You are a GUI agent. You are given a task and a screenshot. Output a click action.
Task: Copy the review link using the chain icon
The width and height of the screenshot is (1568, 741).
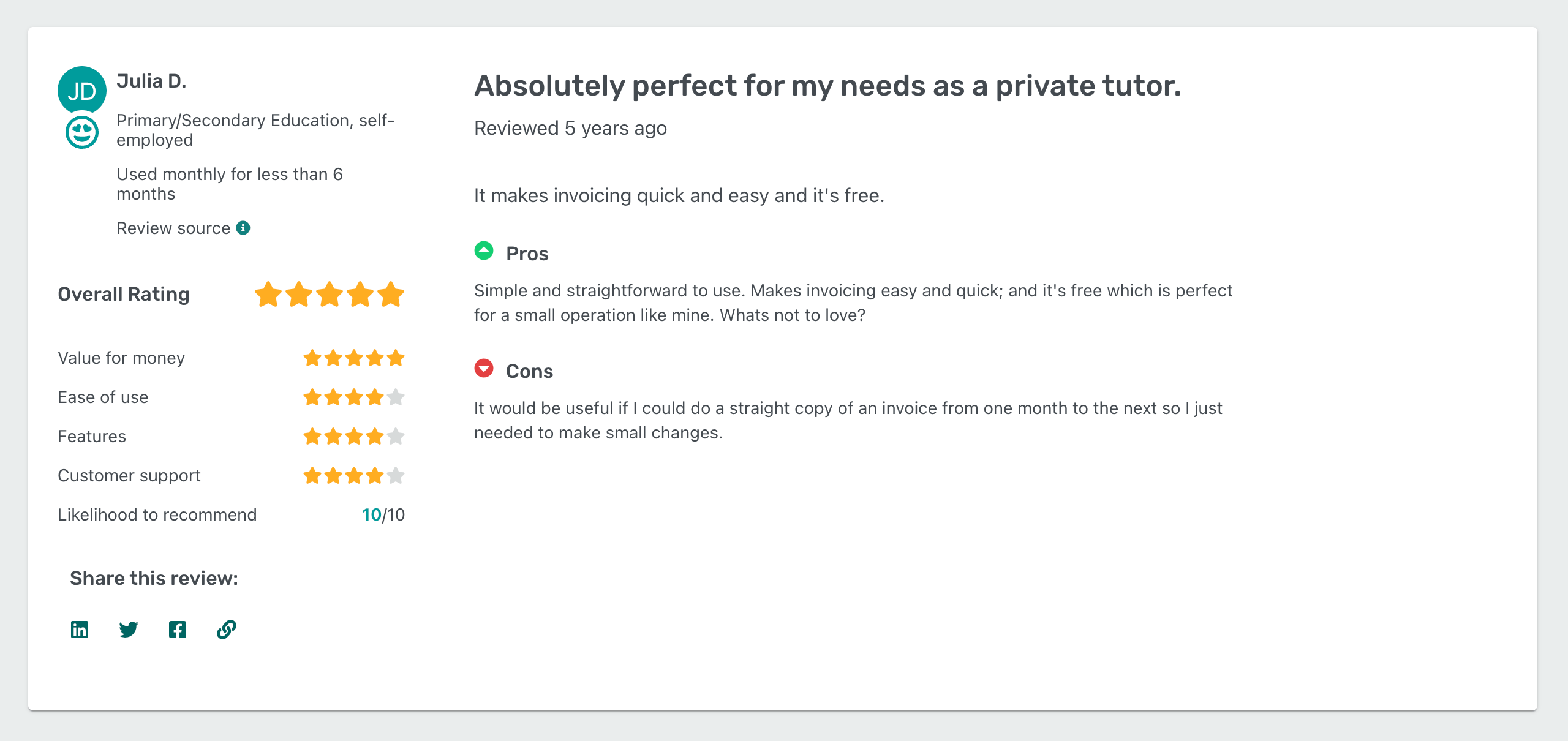226,629
